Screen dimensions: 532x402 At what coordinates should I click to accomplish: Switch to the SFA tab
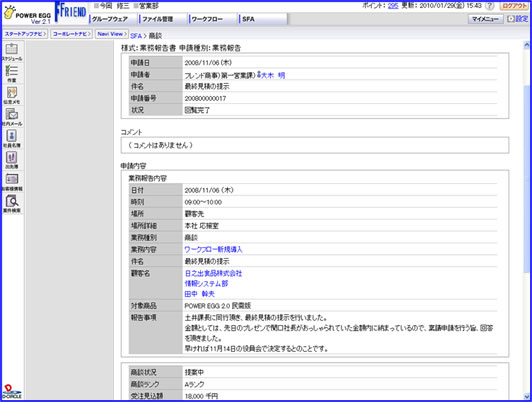tap(248, 19)
